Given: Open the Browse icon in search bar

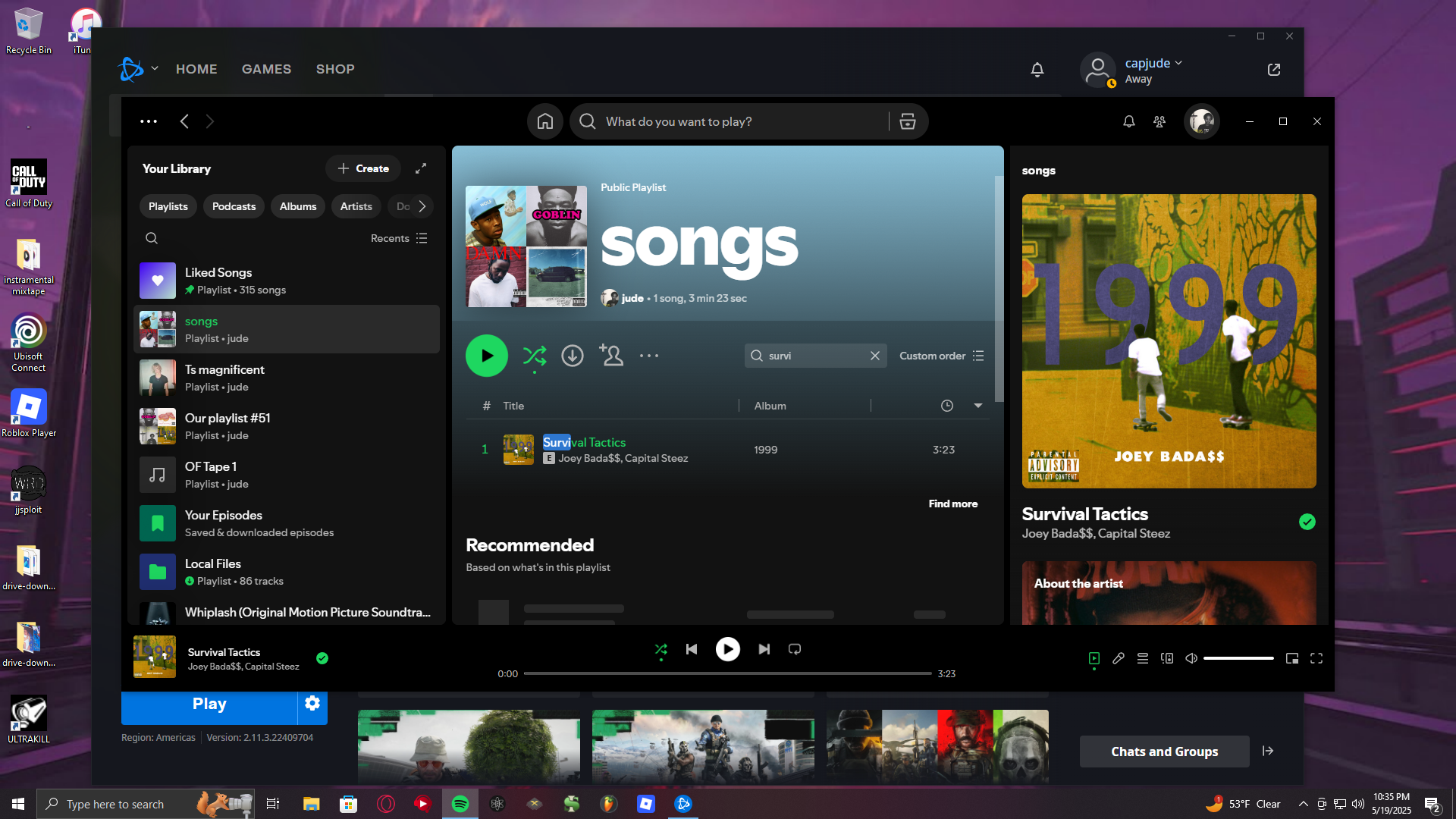Looking at the screenshot, I should (x=907, y=121).
